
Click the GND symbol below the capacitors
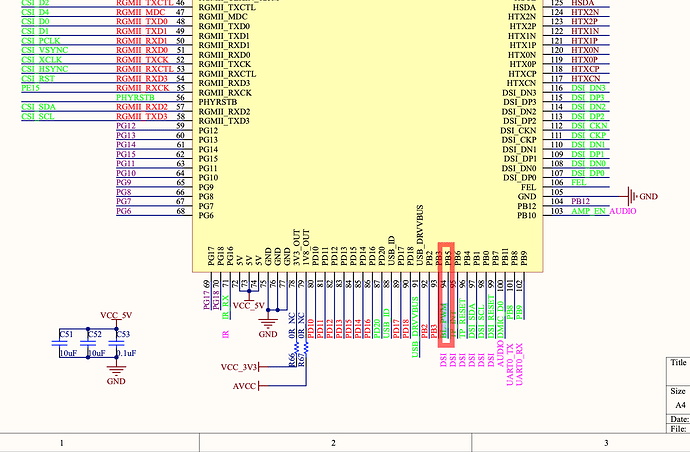click(116, 373)
